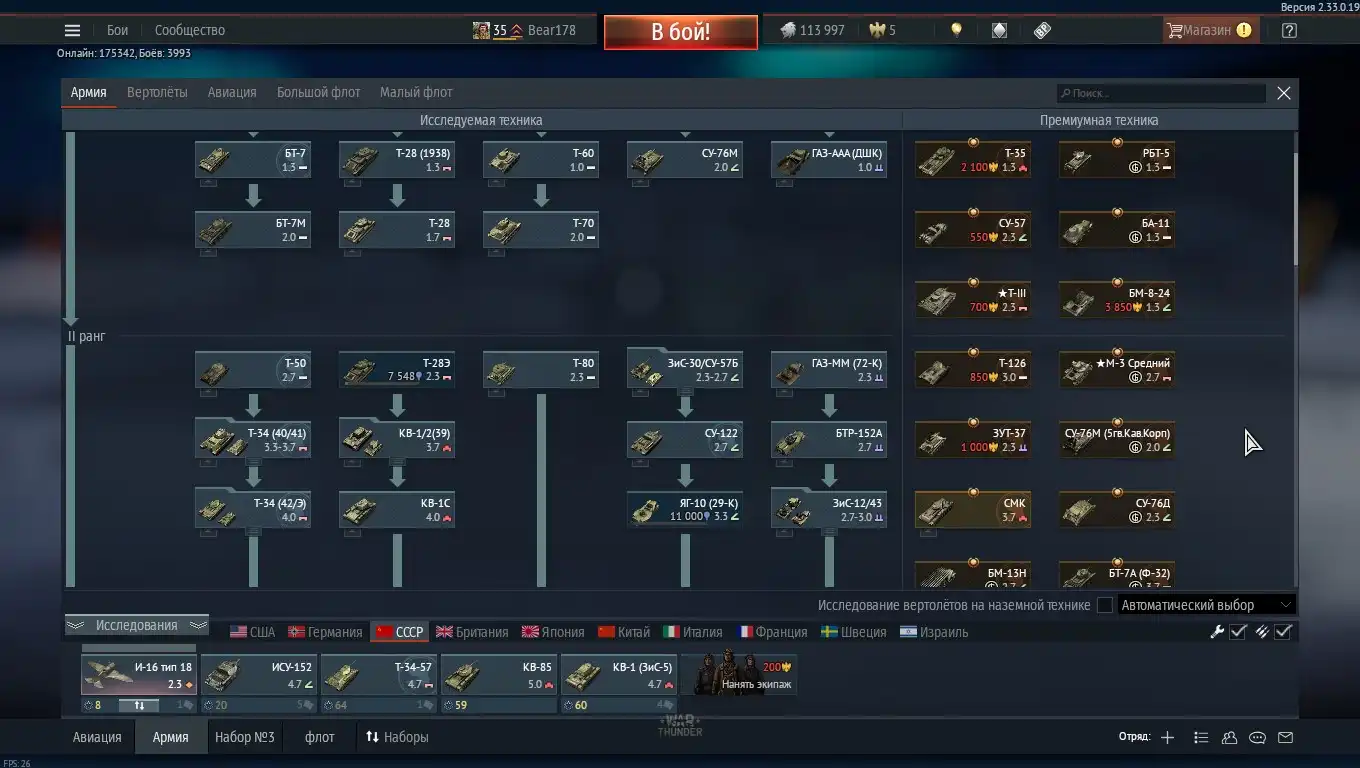
Task: Toggle auto-refill ammunition checkbox
Action: click(1283, 632)
